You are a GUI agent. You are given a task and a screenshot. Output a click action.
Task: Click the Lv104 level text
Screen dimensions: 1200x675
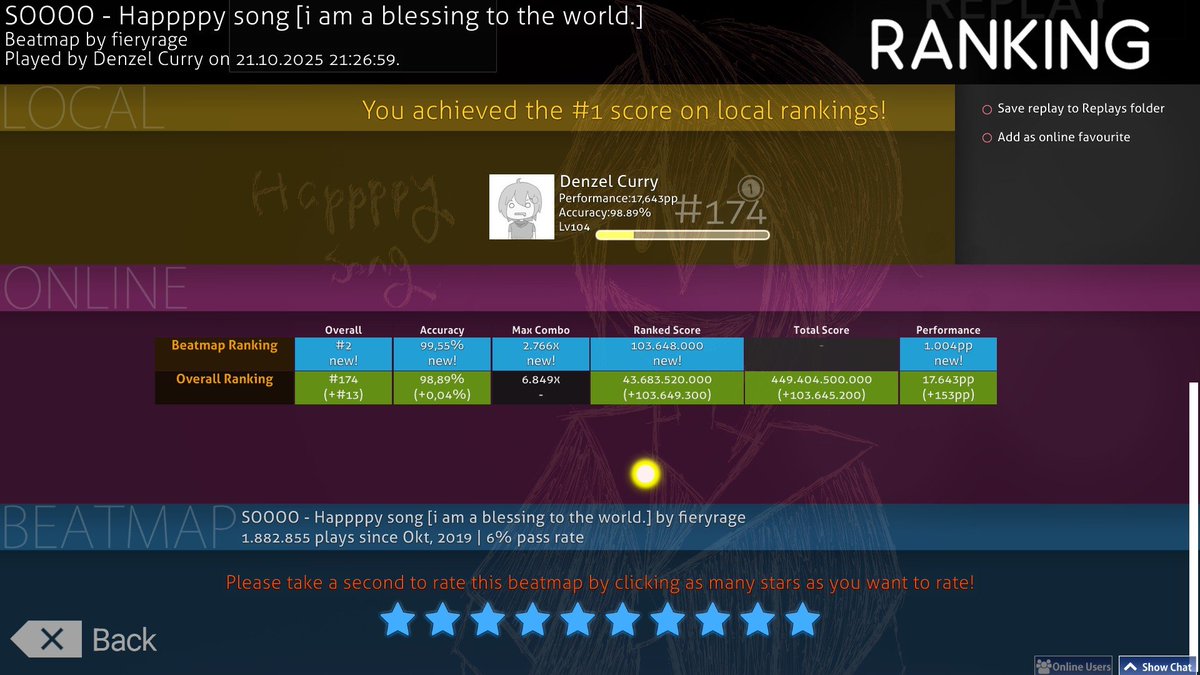[574, 228]
